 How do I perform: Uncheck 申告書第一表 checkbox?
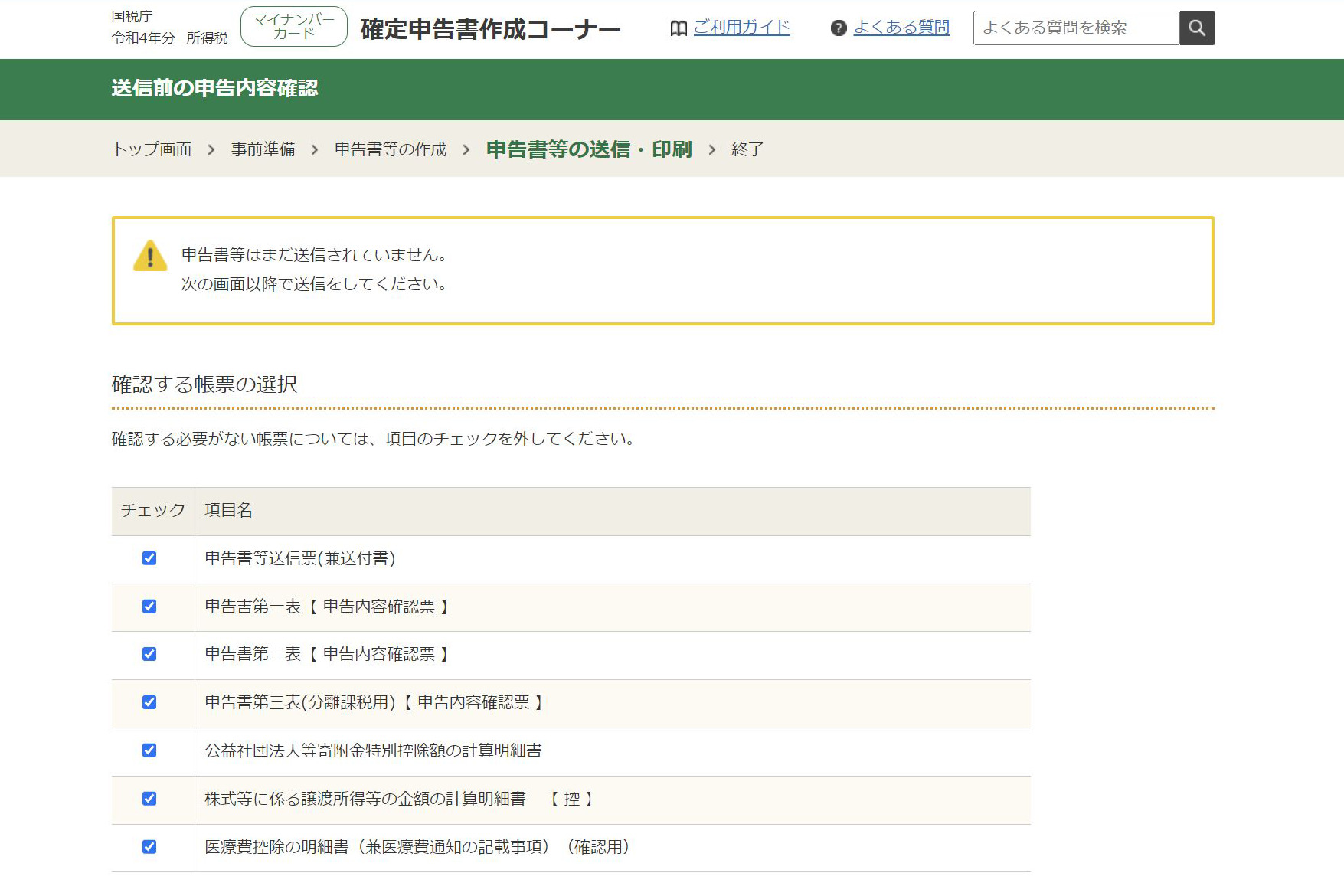pos(149,607)
